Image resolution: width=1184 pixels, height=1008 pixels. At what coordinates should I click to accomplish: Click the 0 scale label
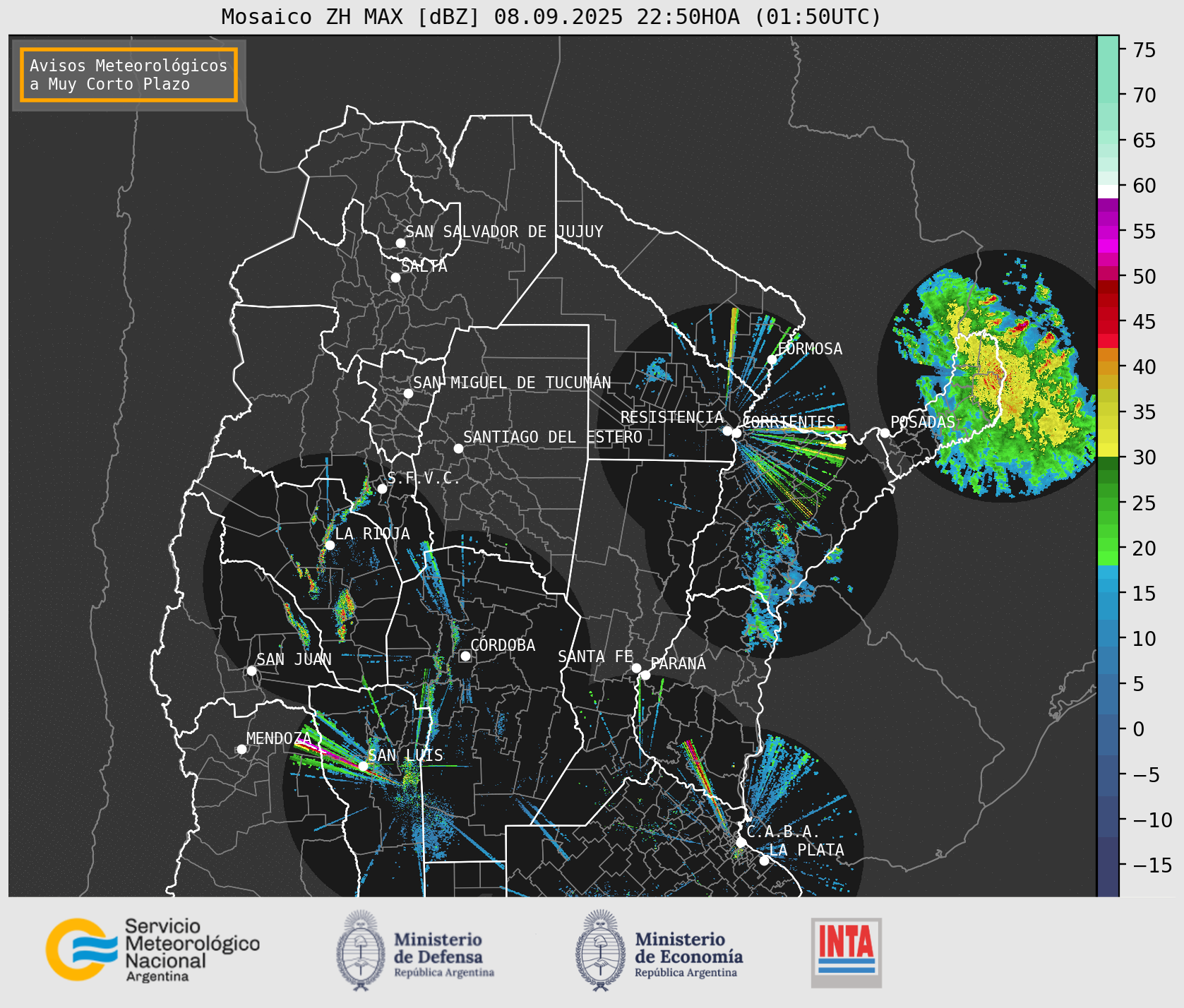[1139, 729]
